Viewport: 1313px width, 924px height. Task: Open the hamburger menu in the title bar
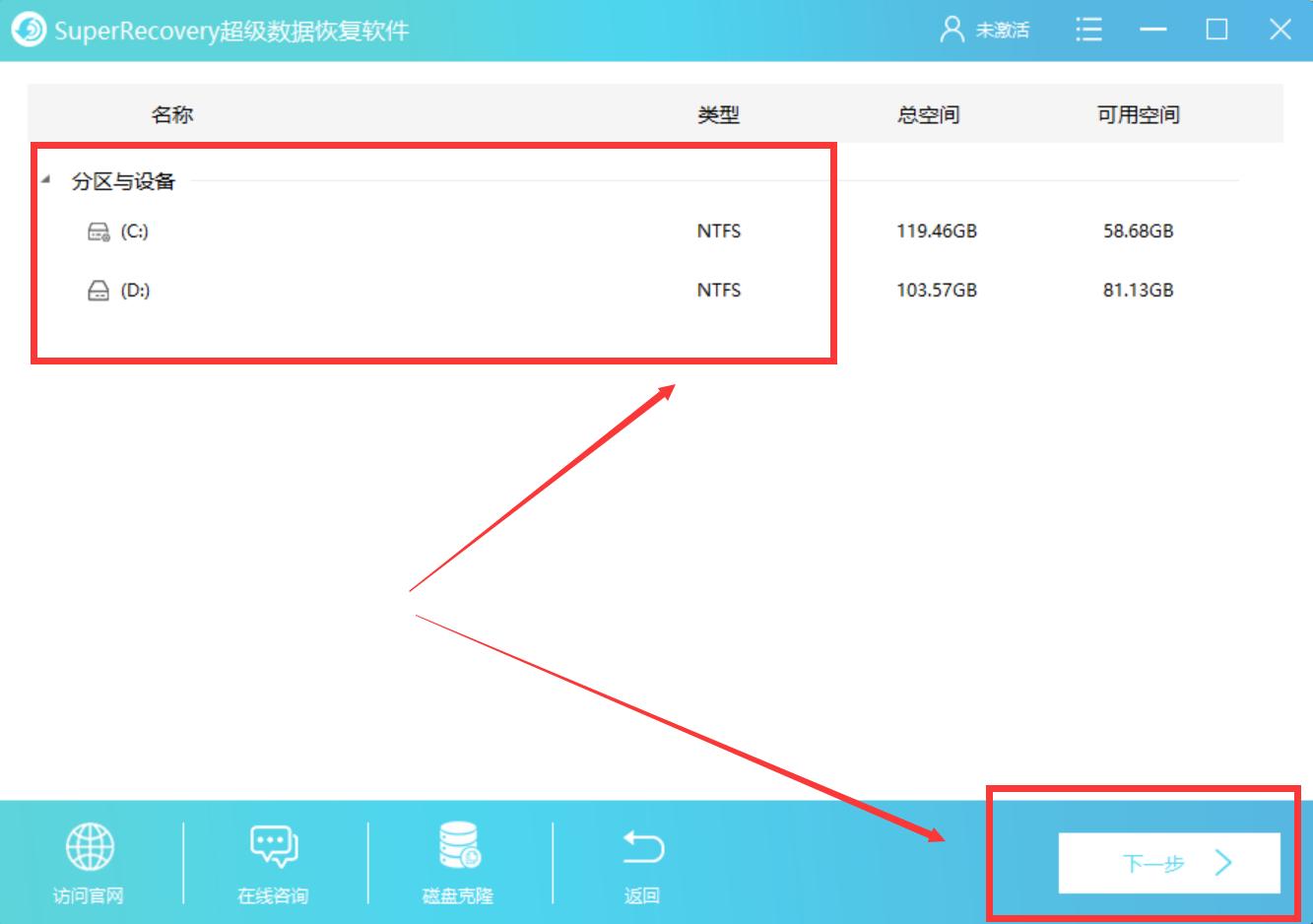1088,30
